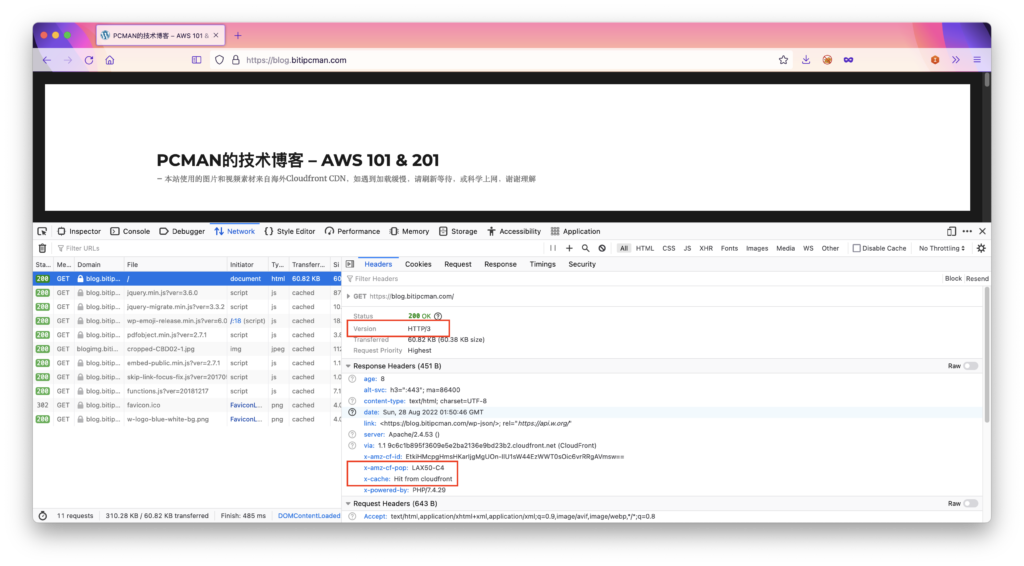
Task: Clear the network log with trash icon
Action: (x=42, y=248)
